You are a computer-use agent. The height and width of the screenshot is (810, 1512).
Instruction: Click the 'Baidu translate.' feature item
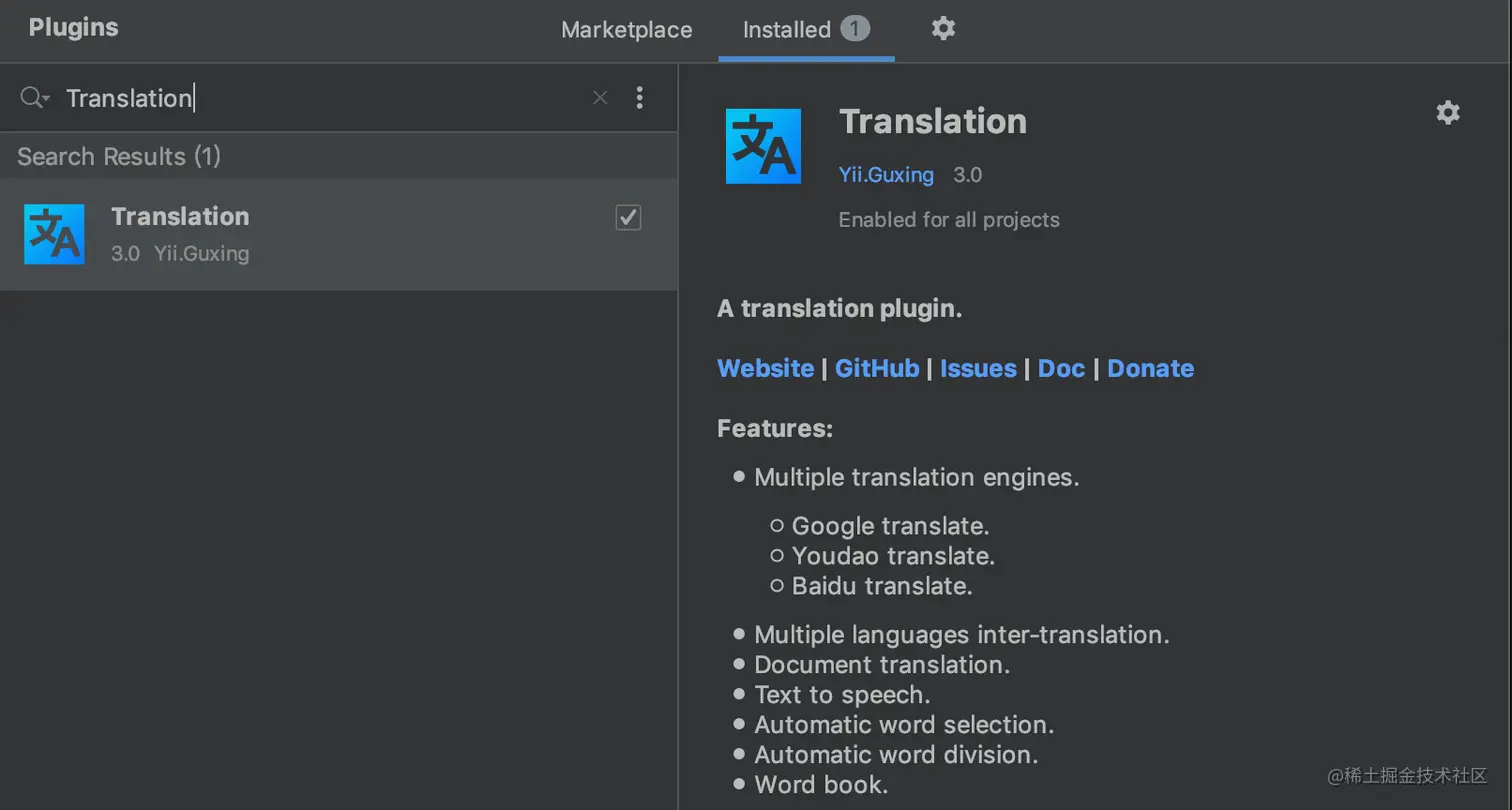pos(882,586)
